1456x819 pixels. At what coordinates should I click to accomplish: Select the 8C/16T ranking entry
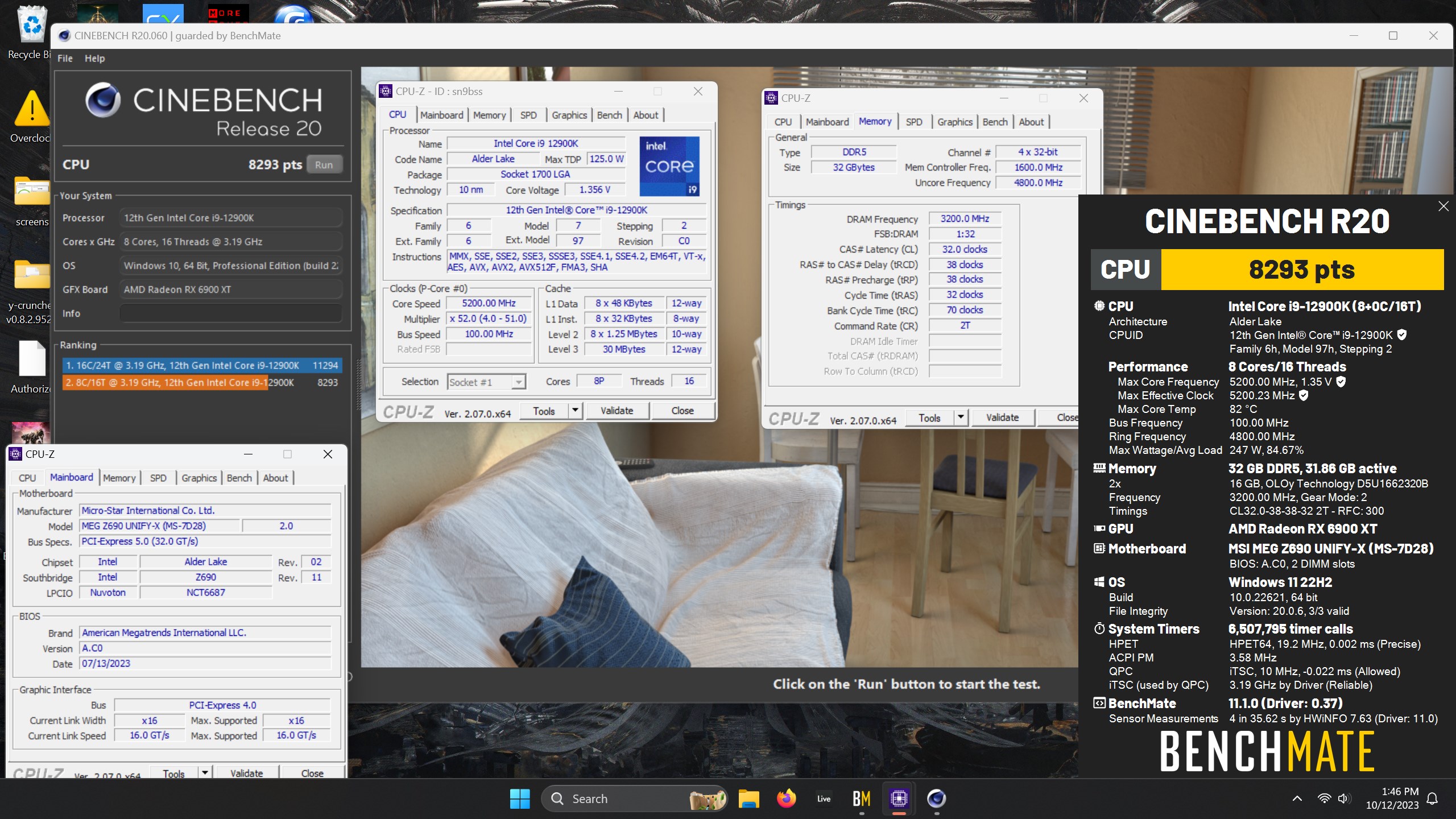(201, 382)
